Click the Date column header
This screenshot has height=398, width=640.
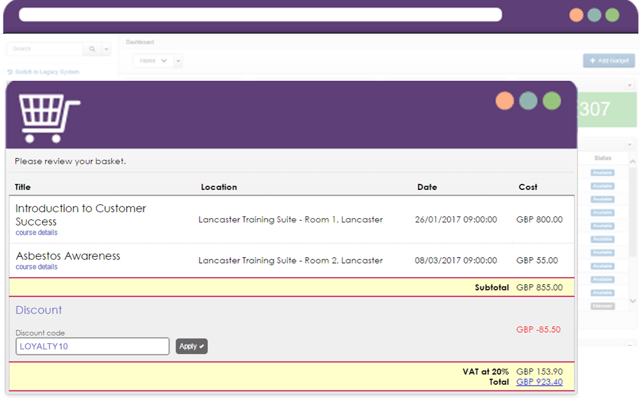(427, 187)
